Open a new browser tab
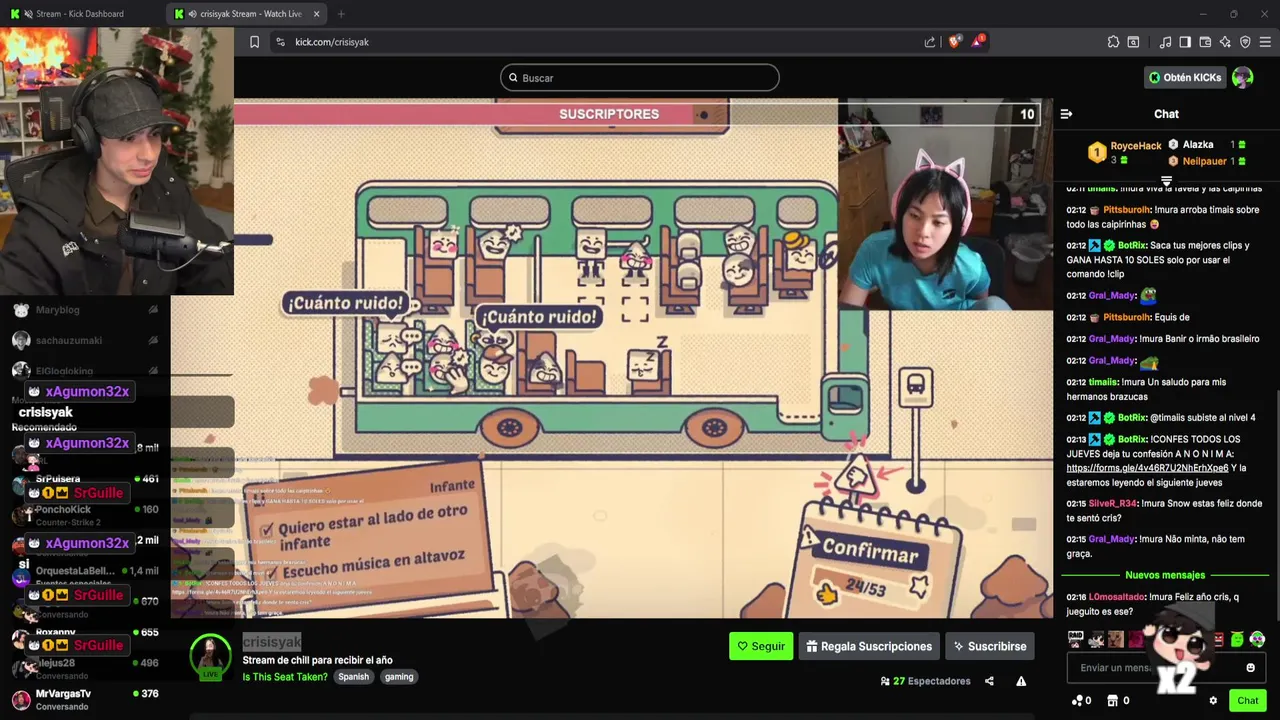This screenshot has width=1280, height=720. point(341,14)
